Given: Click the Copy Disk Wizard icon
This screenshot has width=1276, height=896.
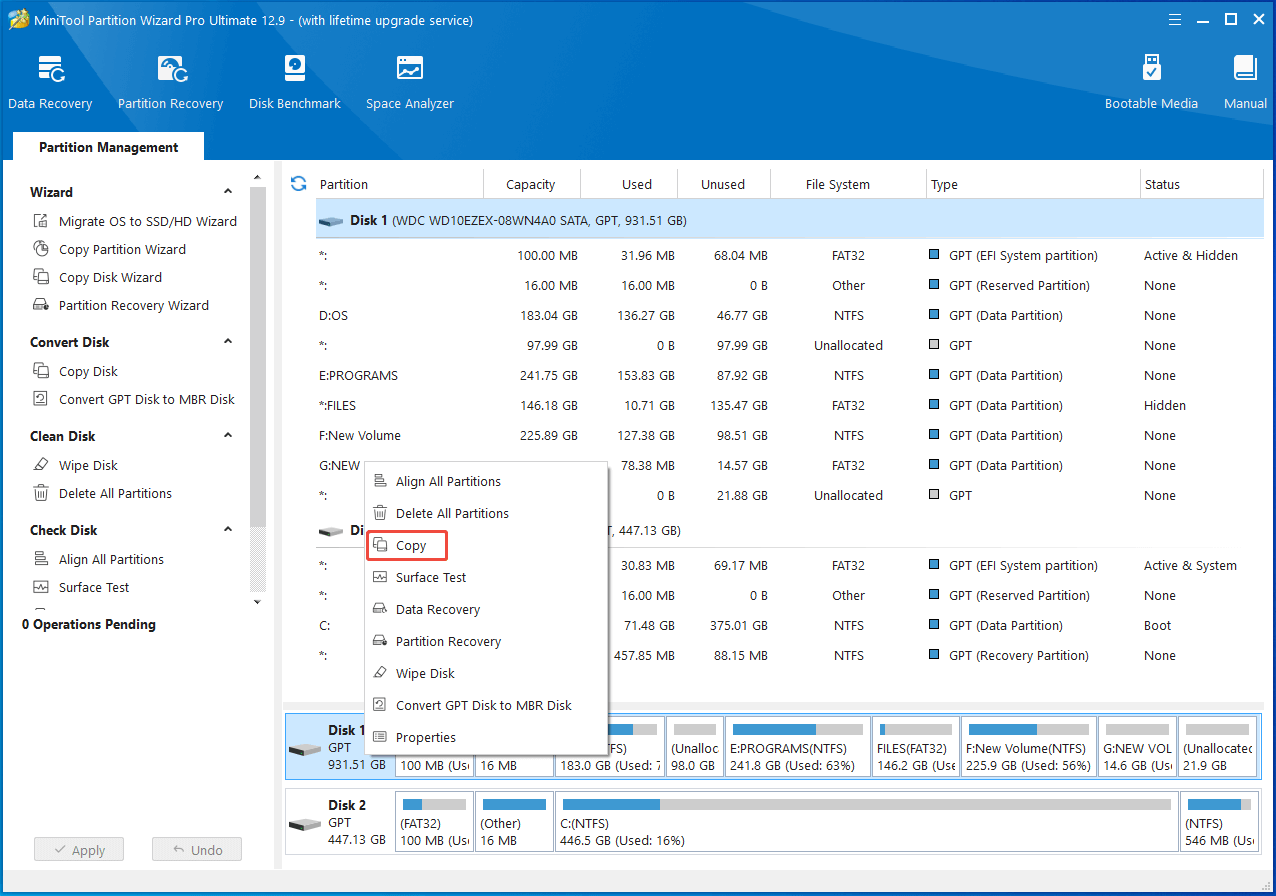Looking at the screenshot, I should [41, 277].
